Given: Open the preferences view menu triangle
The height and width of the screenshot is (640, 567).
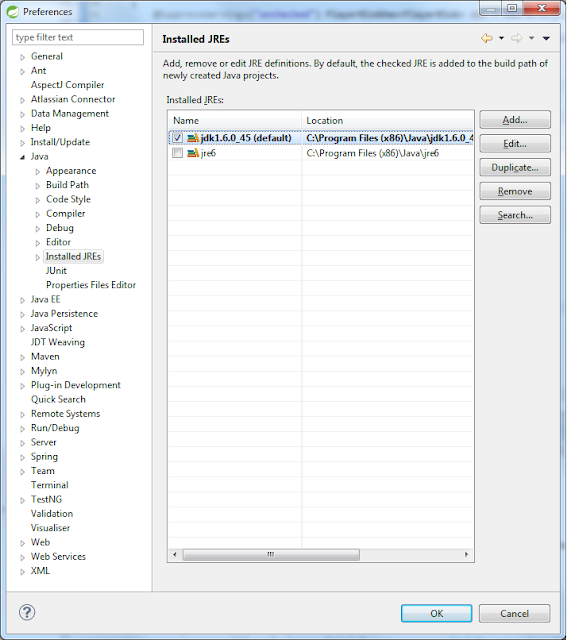Looking at the screenshot, I should 546,38.
